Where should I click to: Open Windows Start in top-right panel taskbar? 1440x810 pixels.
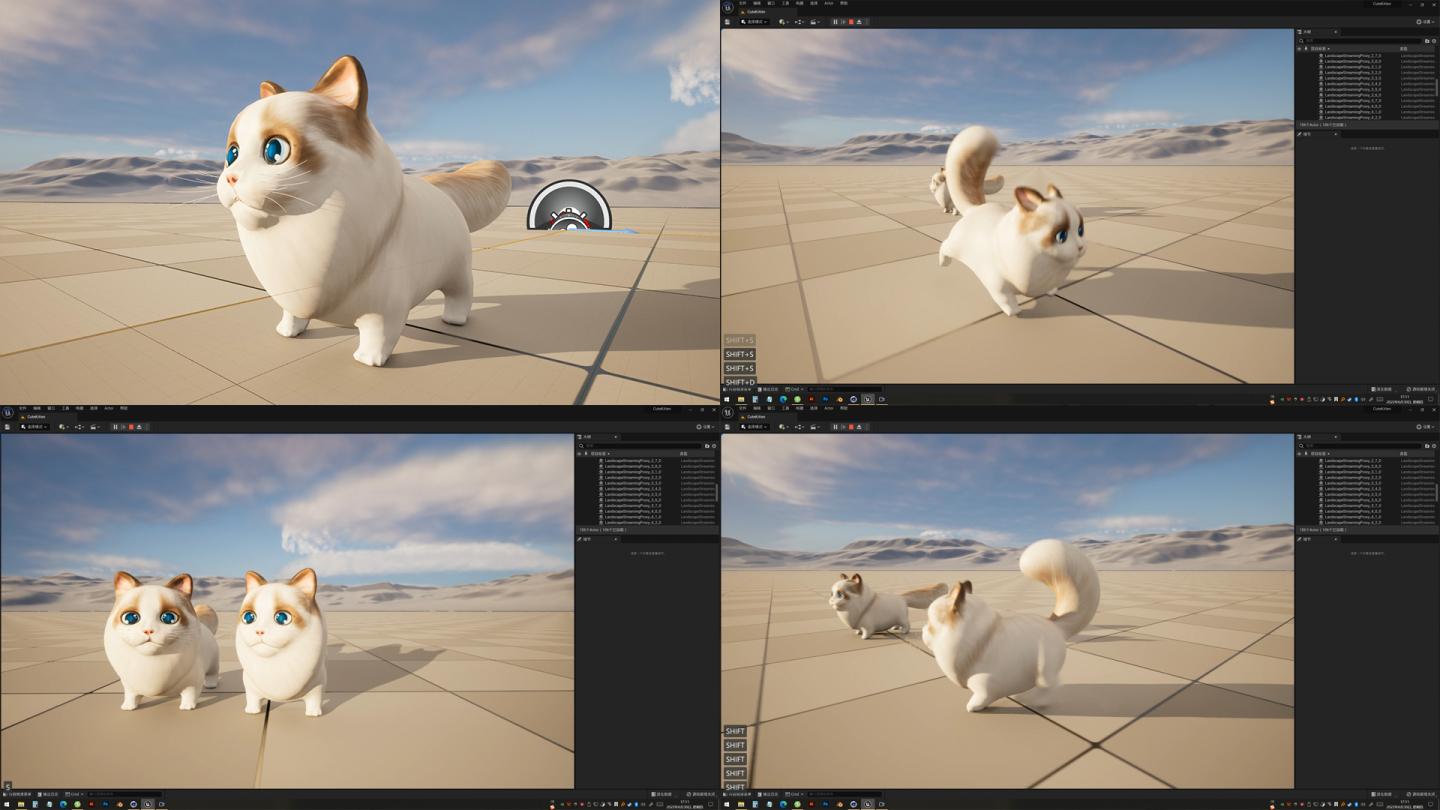click(x=727, y=399)
